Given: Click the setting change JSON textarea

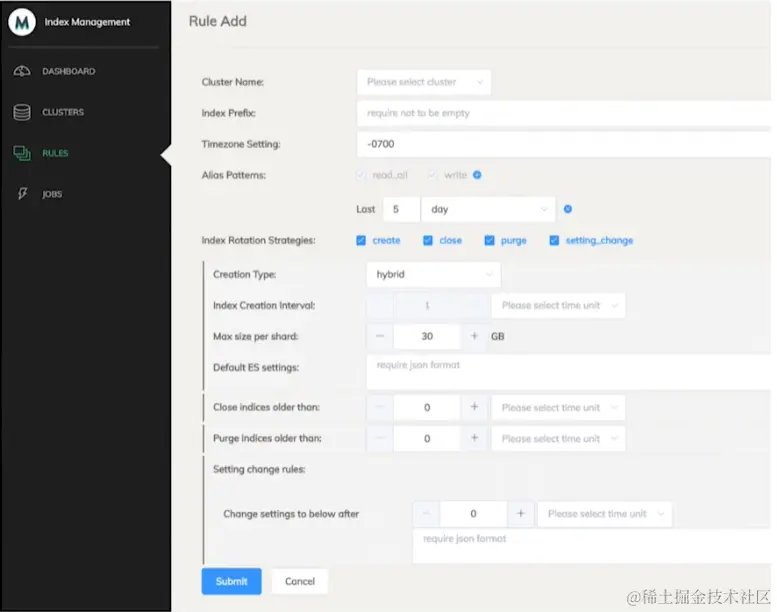Looking at the screenshot, I should point(592,546).
